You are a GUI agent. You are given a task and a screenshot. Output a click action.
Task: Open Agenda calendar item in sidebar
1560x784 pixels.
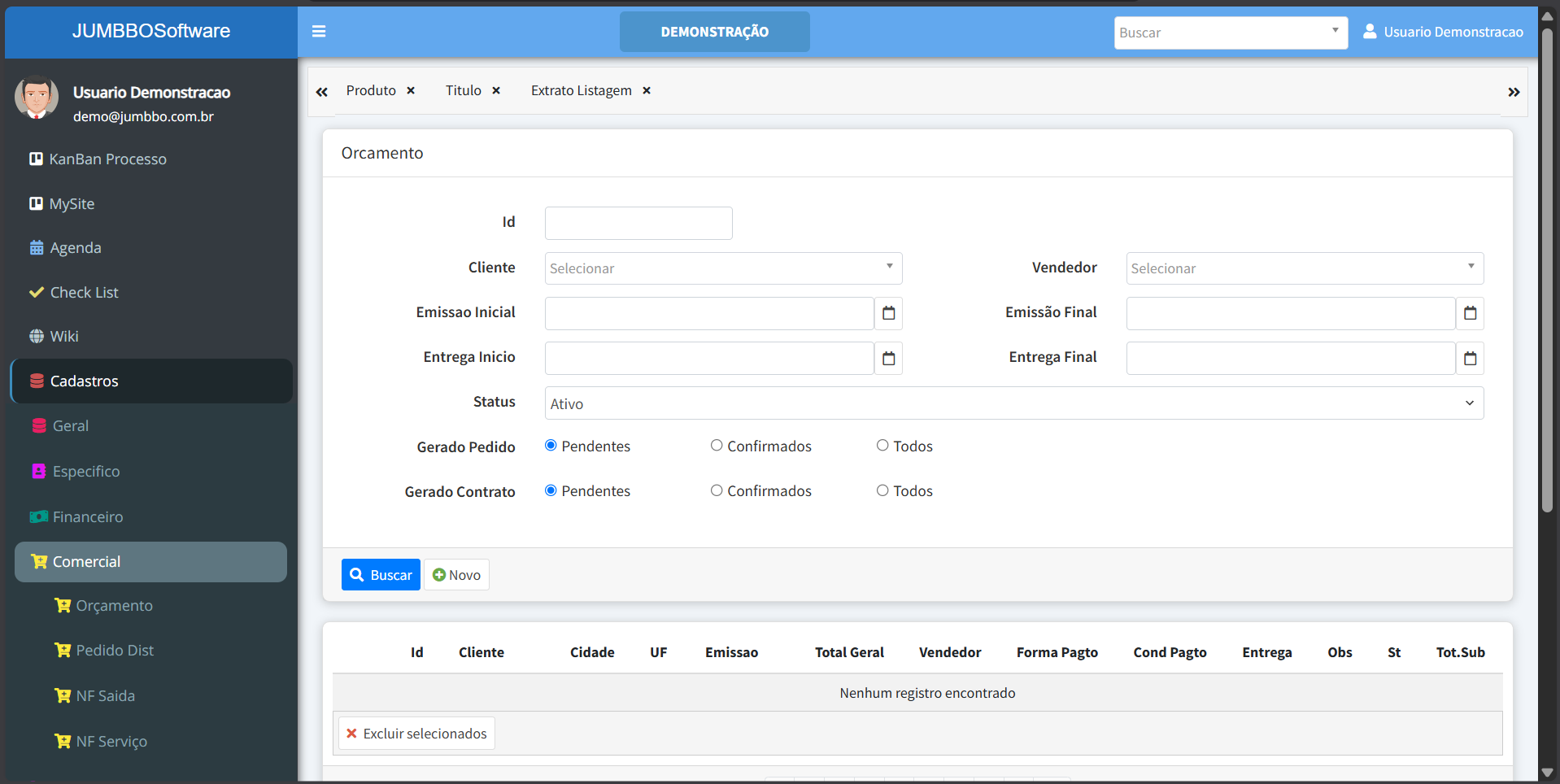pos(76,247)
